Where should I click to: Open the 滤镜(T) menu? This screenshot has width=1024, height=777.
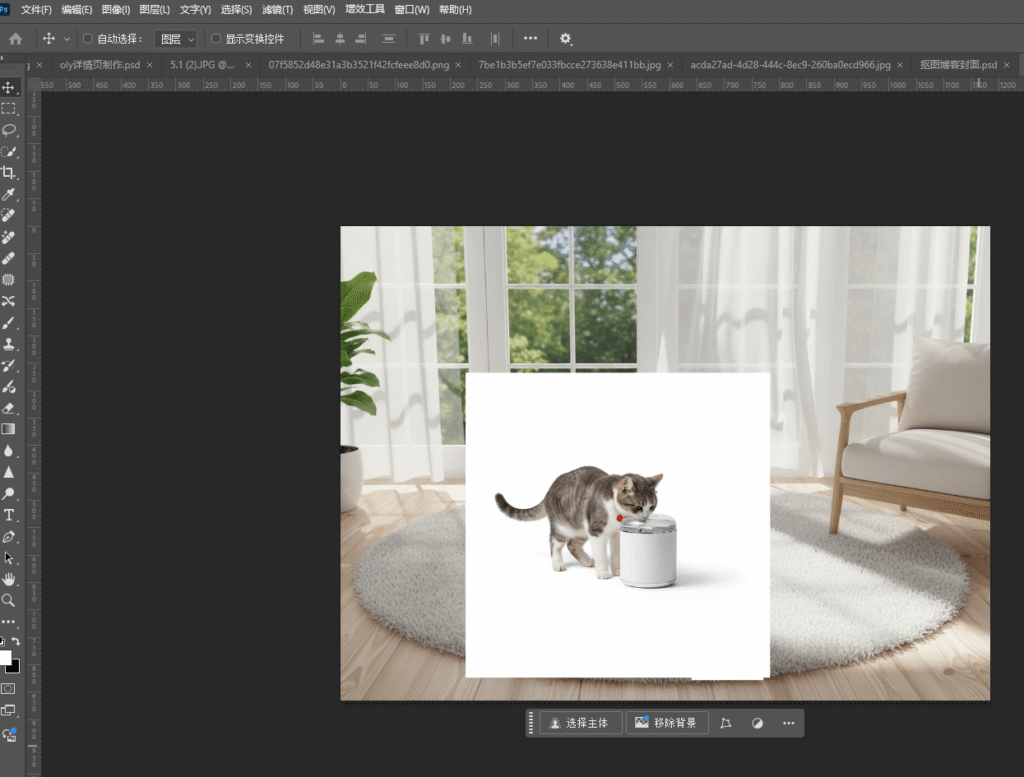click(278, 10)
